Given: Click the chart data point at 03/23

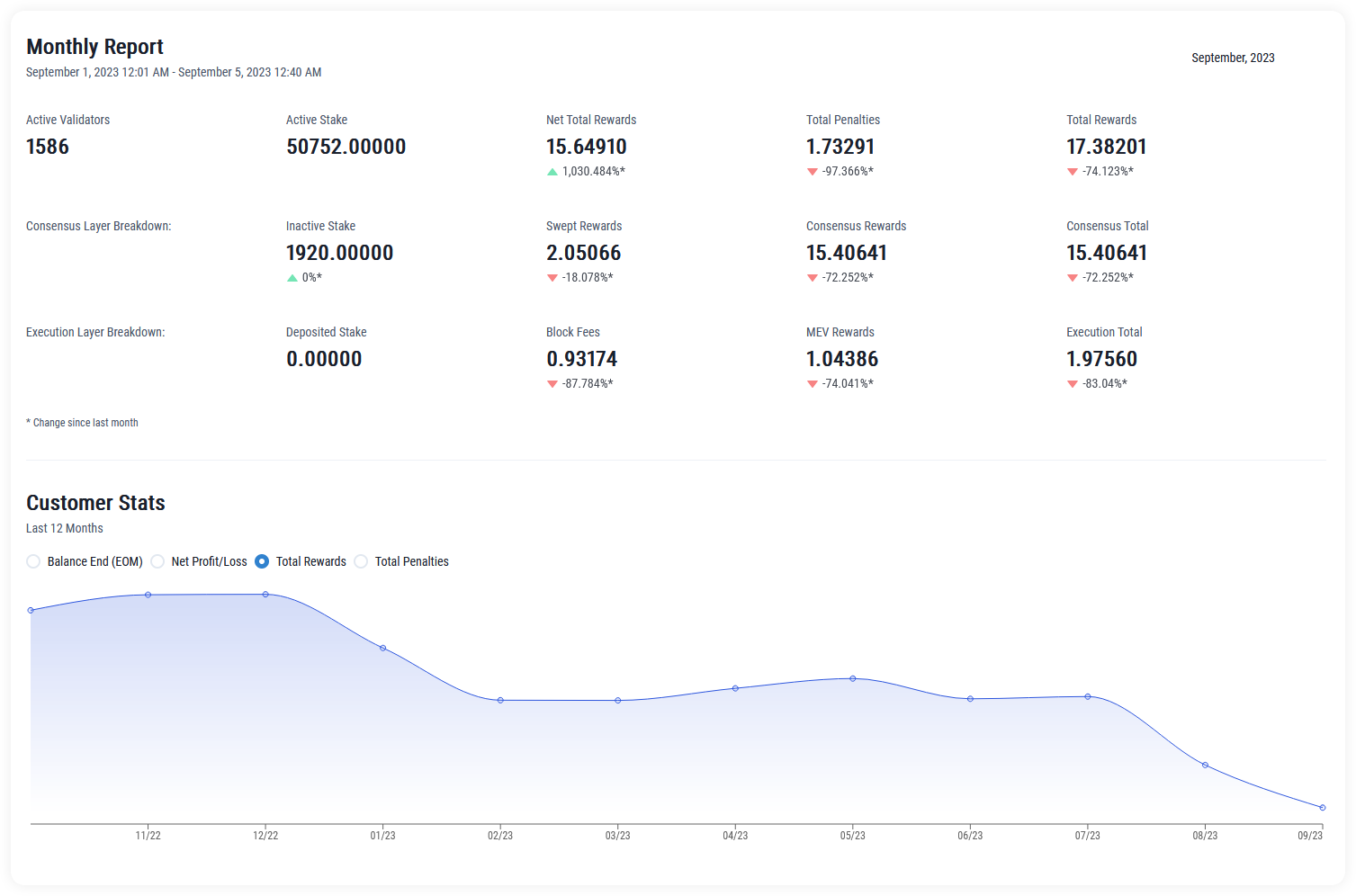Looking at the screenshot, I should pyautogui.click(x=618, y=700).
